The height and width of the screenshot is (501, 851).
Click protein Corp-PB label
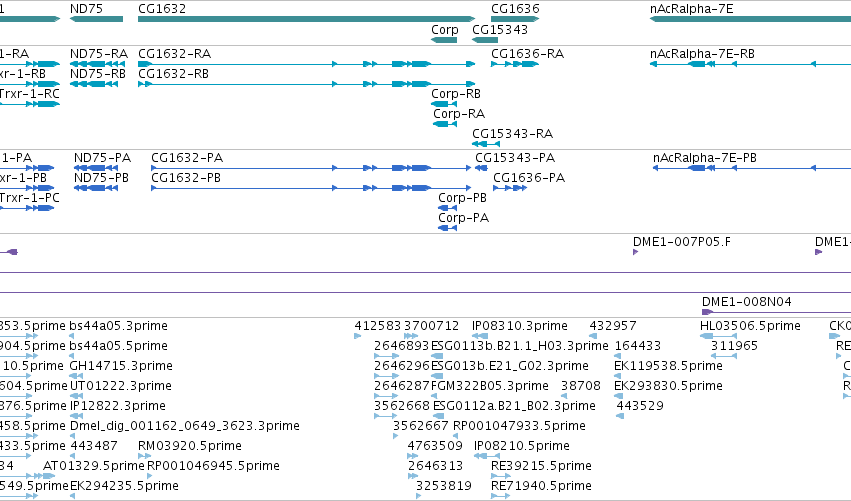pos(462,198)
